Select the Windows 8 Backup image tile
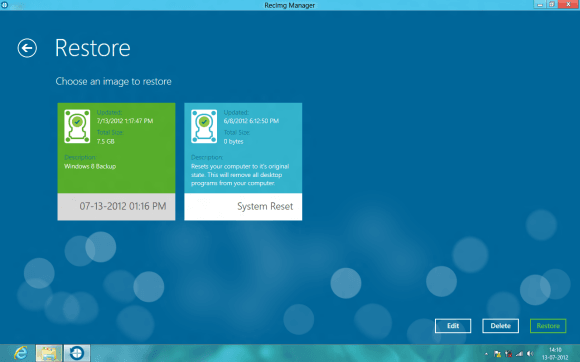The width and height of the screenshot is (580, 362). click(x=116, y=162)
